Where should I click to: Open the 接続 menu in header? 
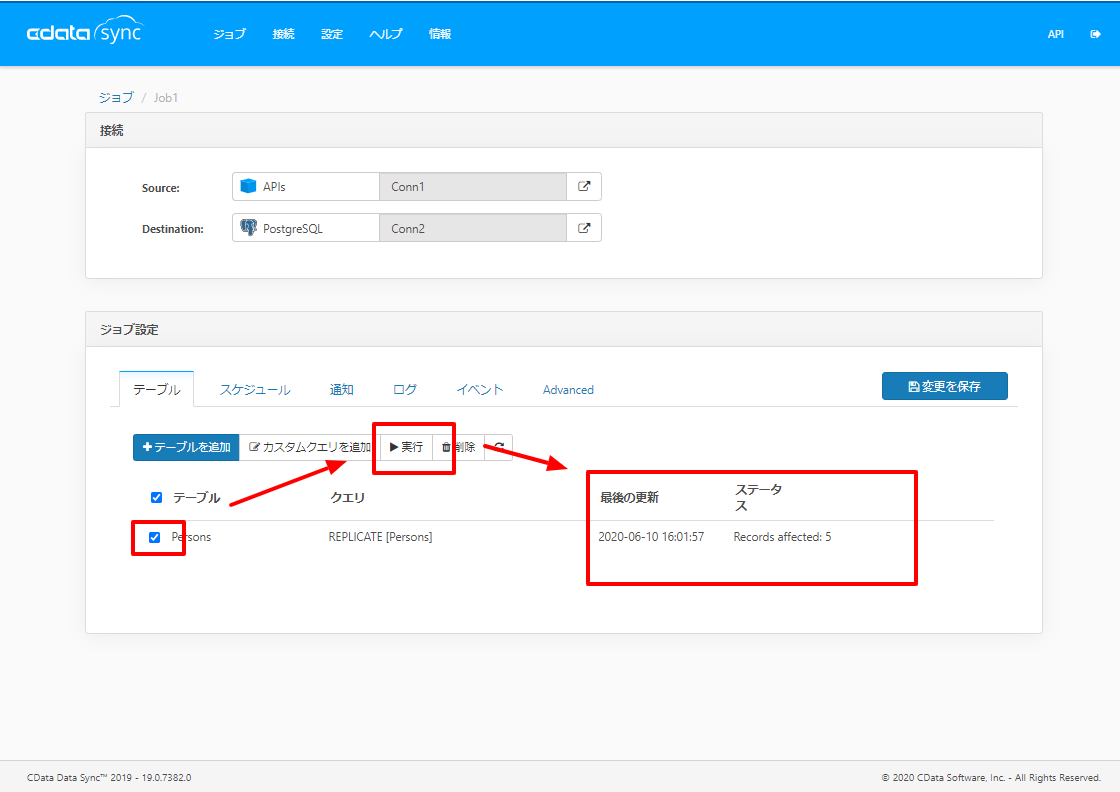click(x=284, y=34)
